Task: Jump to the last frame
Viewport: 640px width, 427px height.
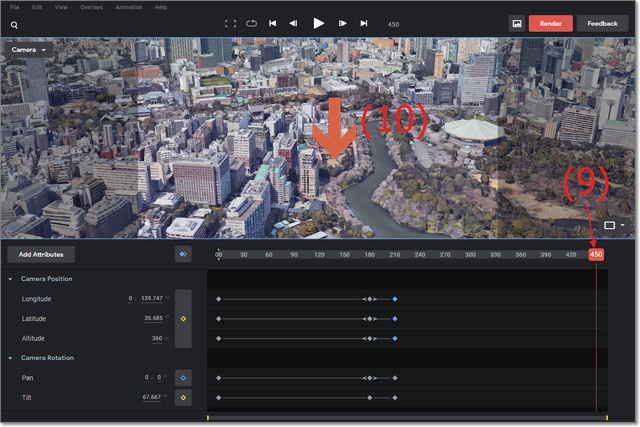Action: 364,23
